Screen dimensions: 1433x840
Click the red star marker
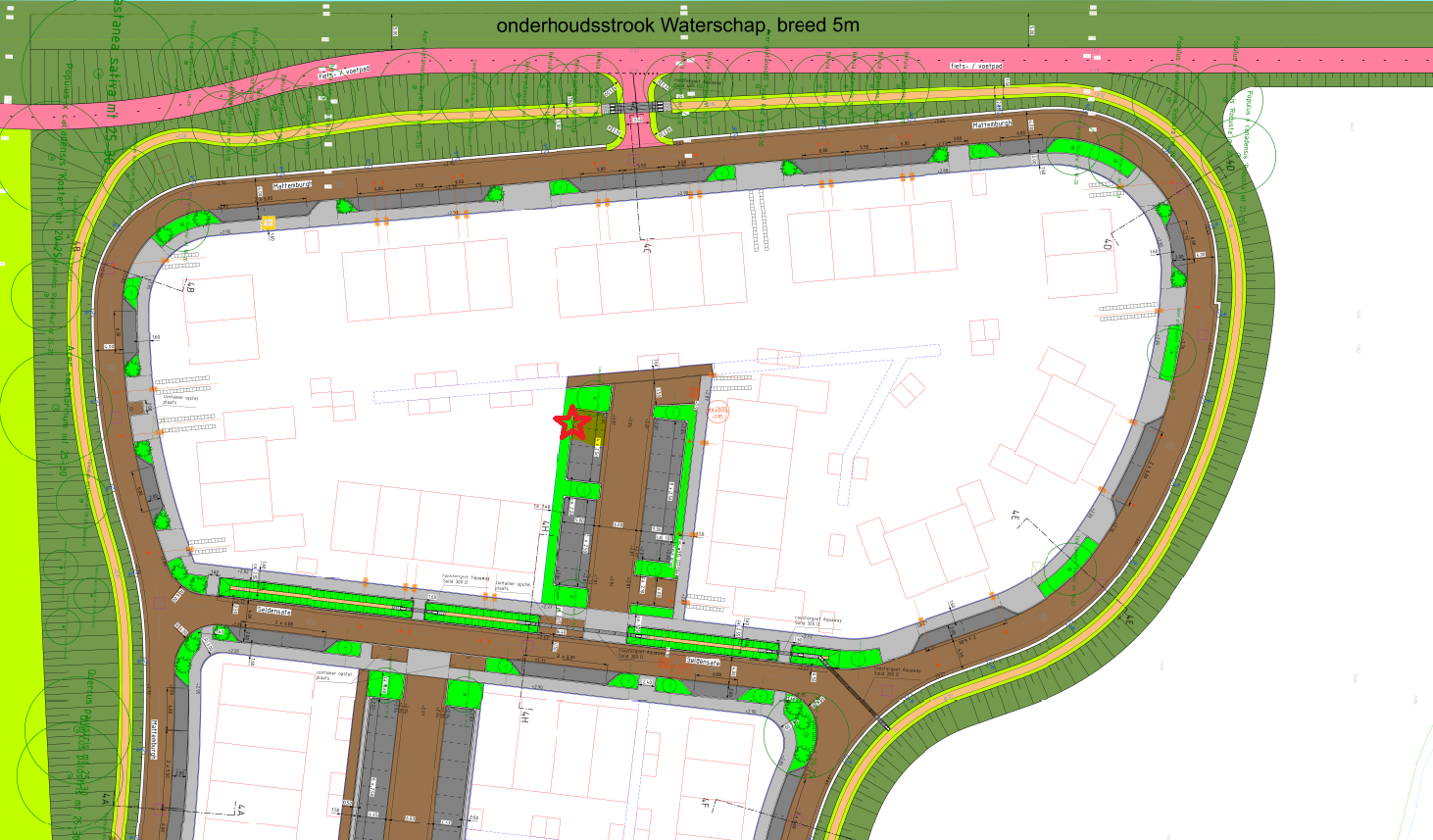tap(572, 422)
